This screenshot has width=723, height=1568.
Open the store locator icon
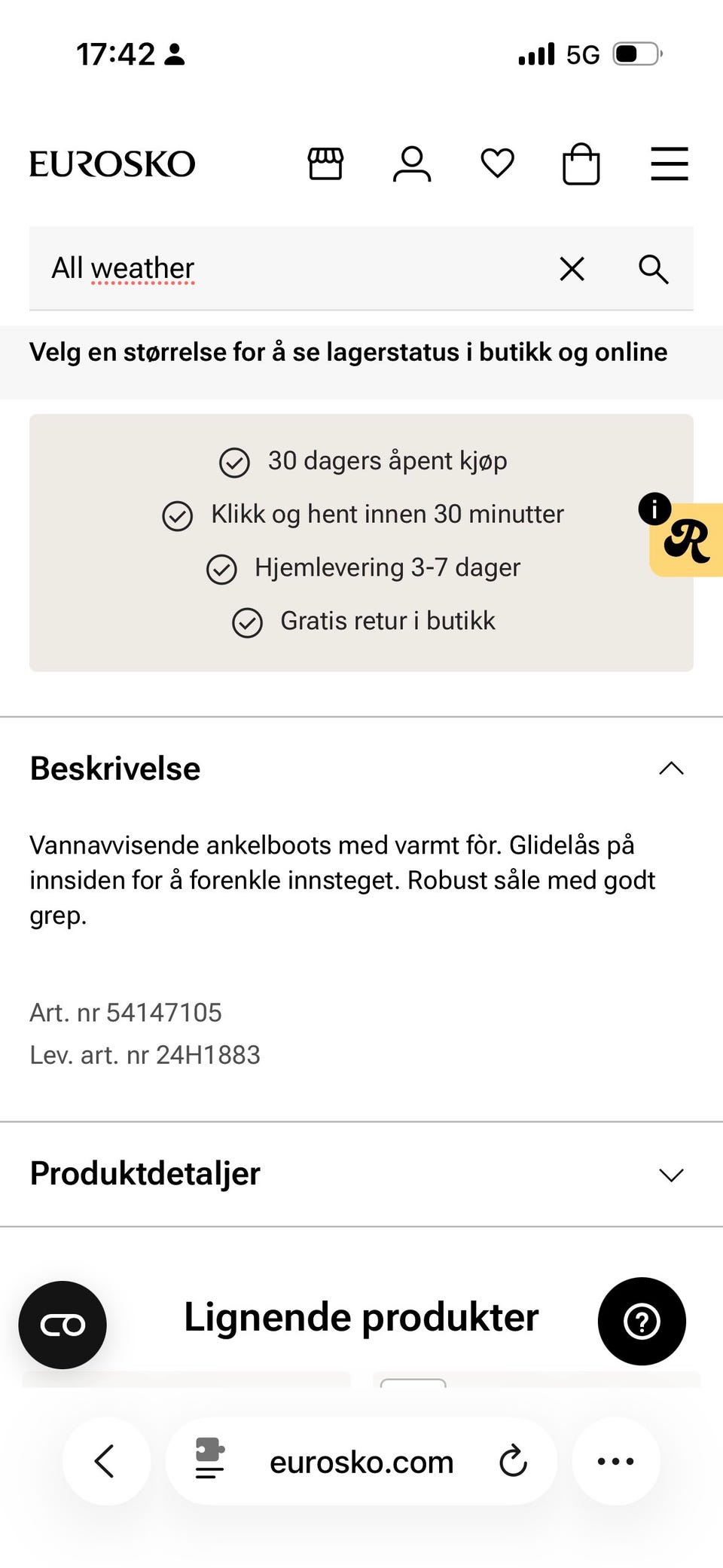point(325,164)
